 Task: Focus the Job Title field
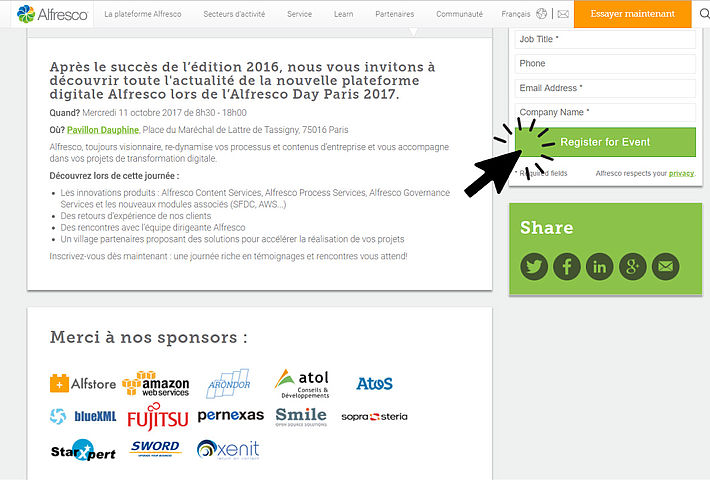(x=605, y=39)
